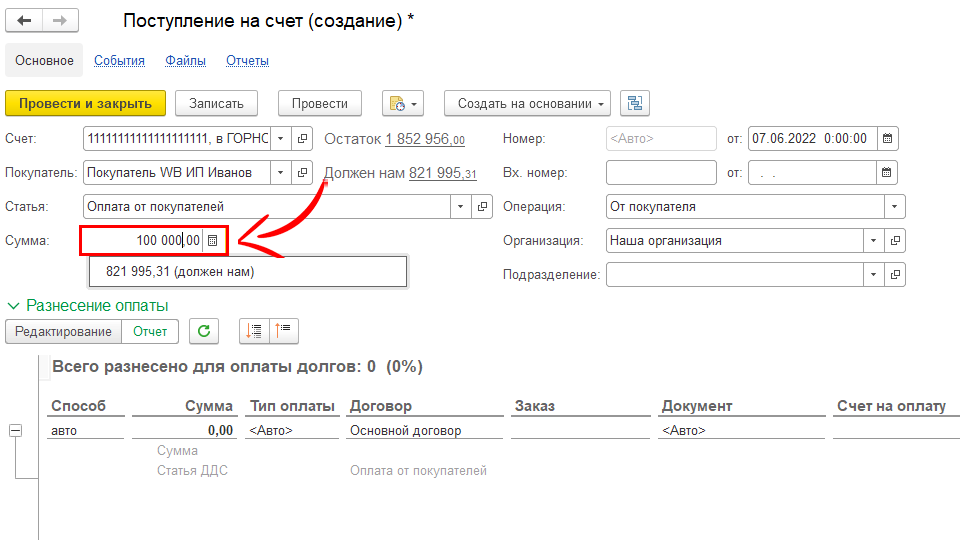Open the Файлы tab

[x=185, y=61]
